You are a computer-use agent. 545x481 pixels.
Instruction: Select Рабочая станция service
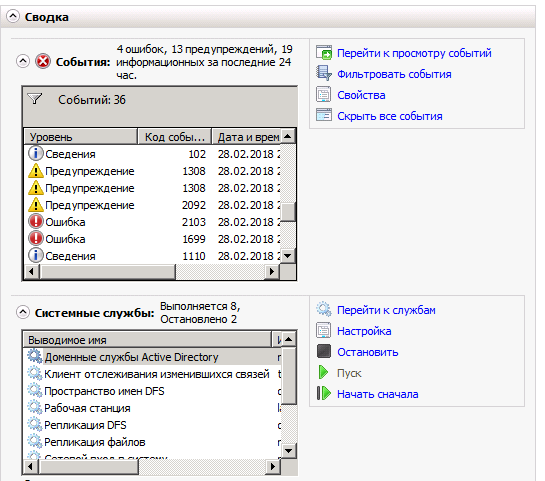(x=153, y=408)
